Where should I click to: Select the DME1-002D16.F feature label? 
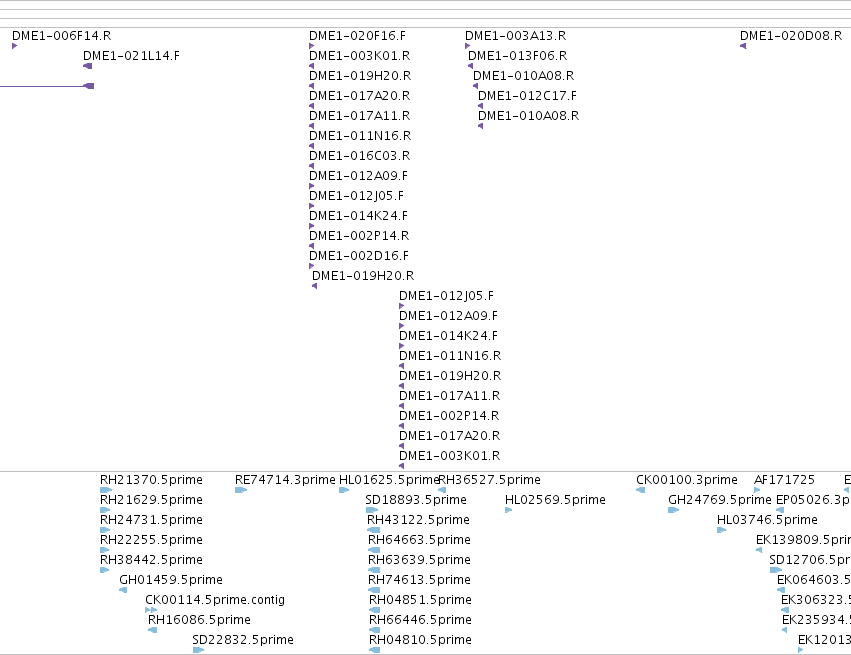coord(359,256)
